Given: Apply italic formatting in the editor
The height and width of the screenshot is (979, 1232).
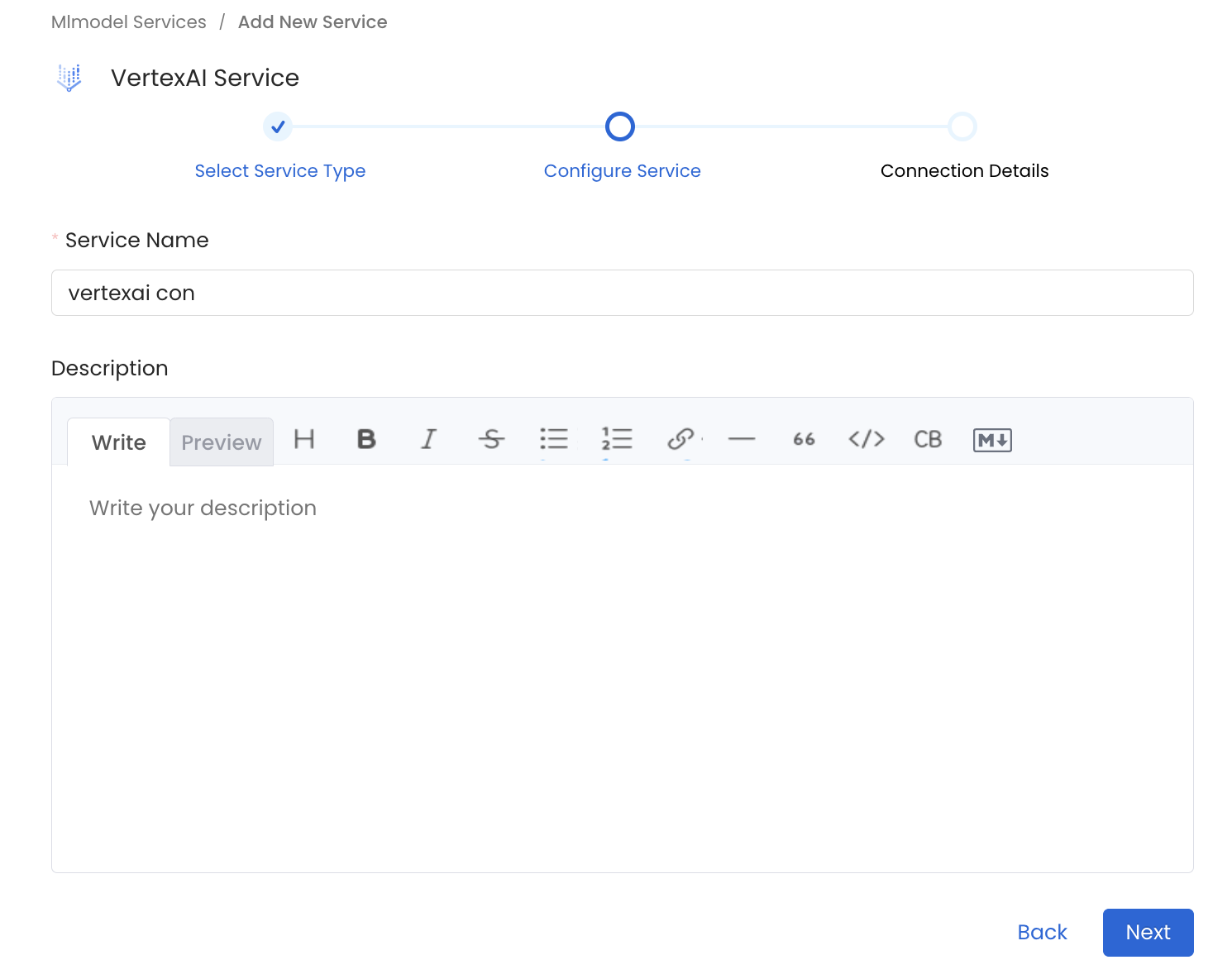Looking at the screenshot, I should pos(428,439).
